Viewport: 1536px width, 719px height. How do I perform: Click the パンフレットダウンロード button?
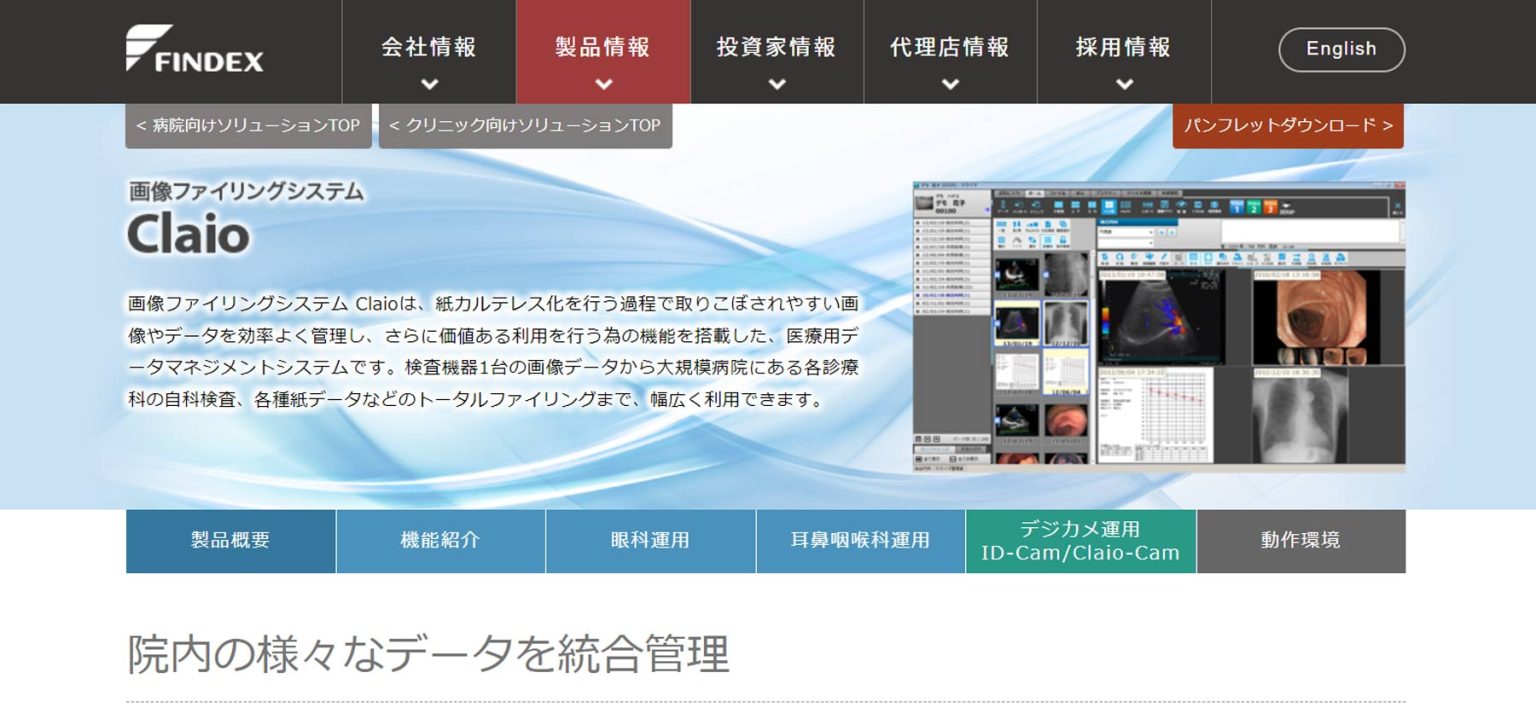1287,125
